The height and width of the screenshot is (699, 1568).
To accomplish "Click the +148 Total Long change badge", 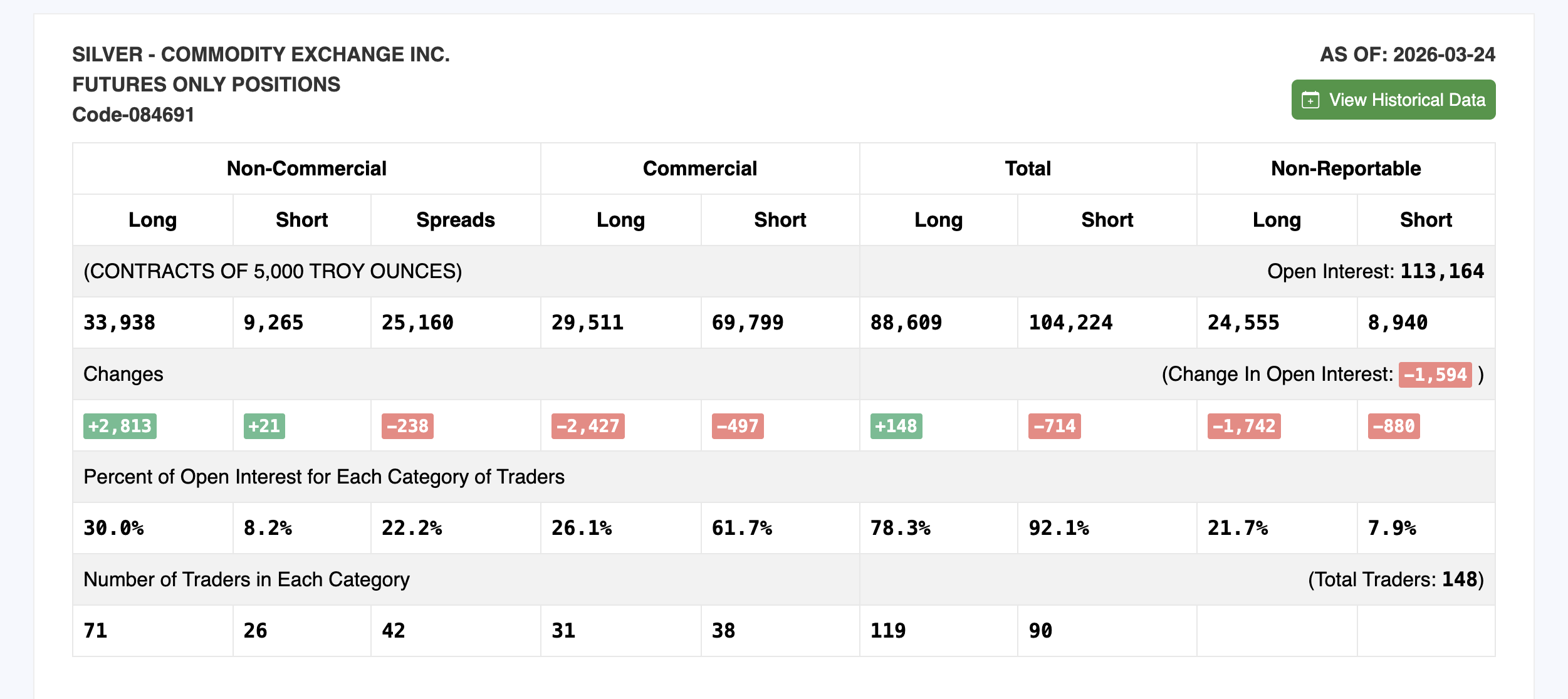I will [896, 426].
